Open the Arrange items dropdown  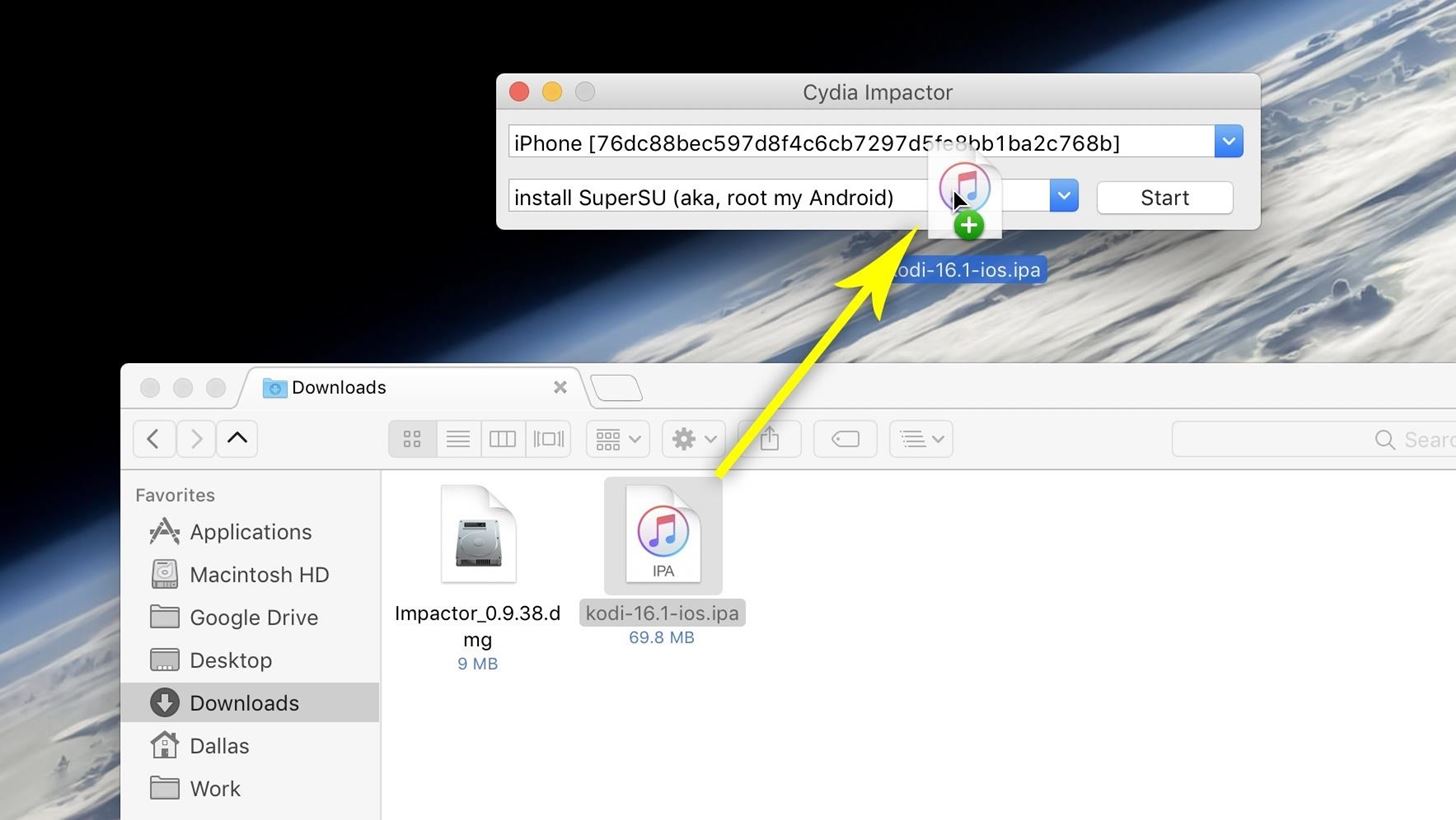618,439
